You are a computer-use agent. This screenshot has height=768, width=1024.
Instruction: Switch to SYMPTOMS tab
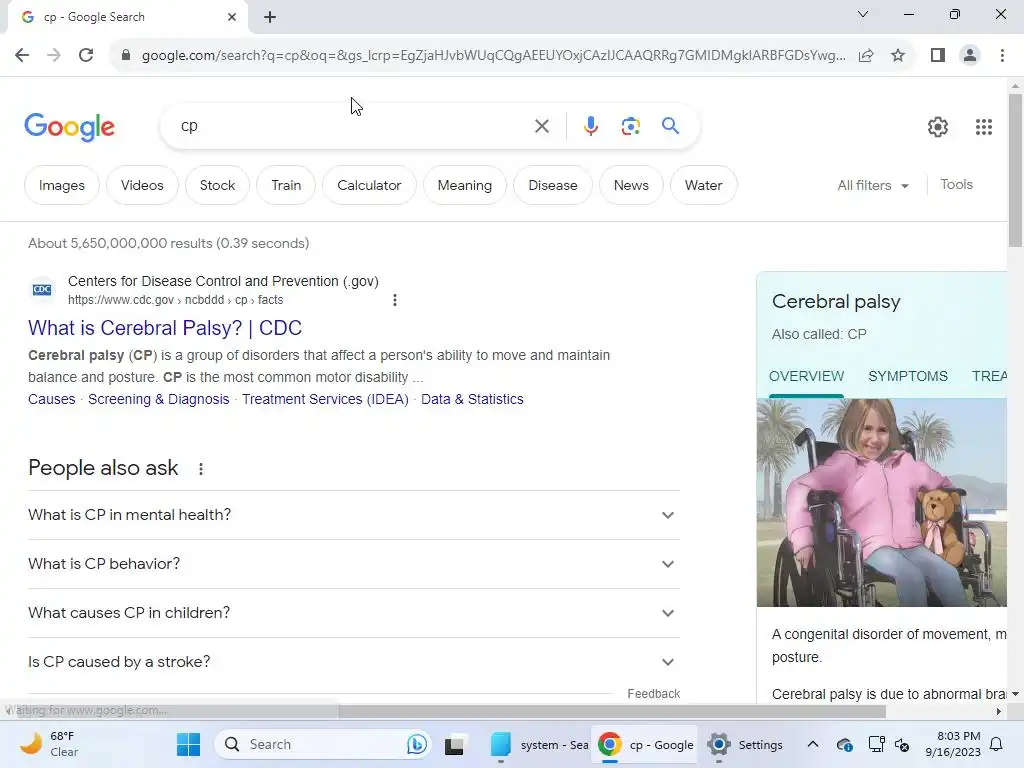[x=908, y=376]
